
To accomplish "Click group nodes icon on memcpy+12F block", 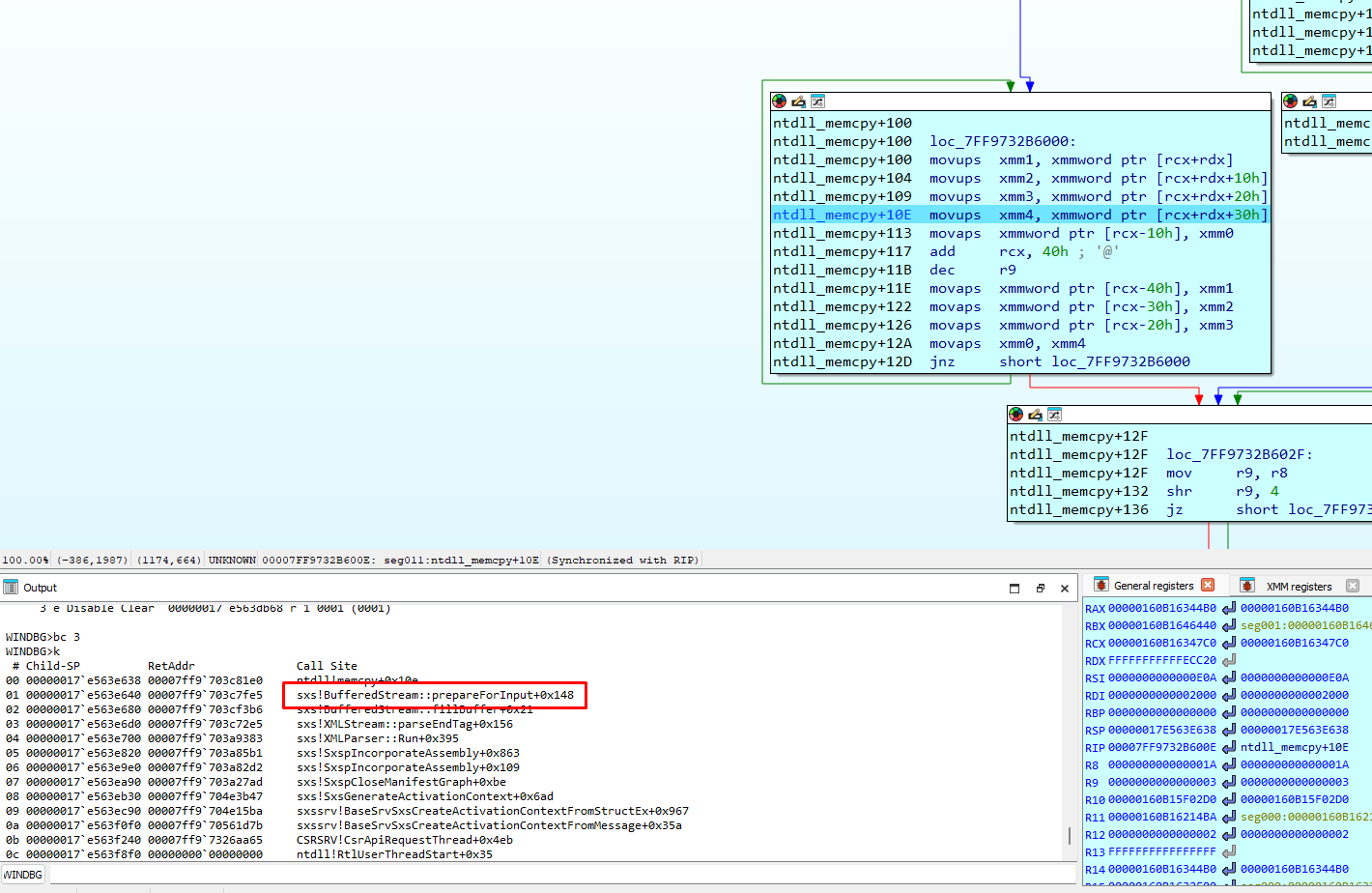I will coord(1054,414).
